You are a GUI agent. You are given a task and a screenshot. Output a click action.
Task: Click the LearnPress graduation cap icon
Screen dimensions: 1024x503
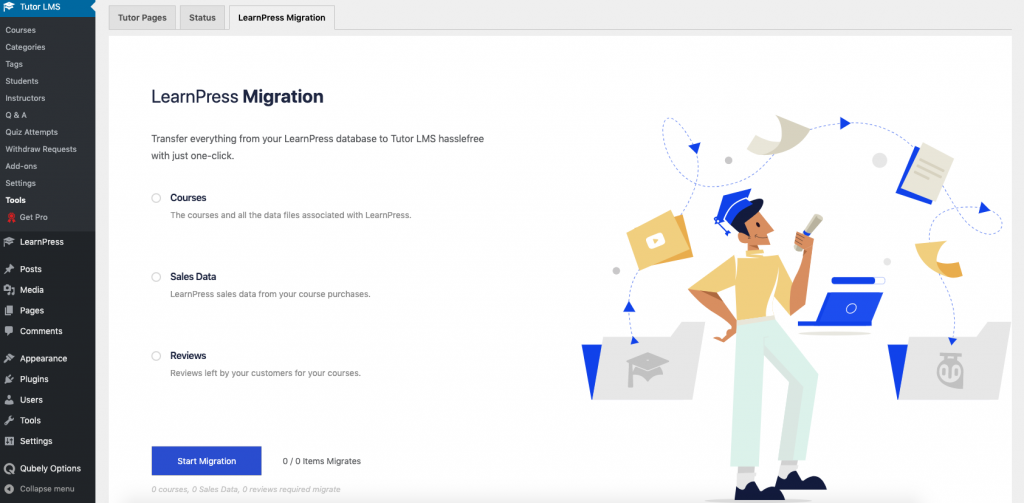point(8,242)
